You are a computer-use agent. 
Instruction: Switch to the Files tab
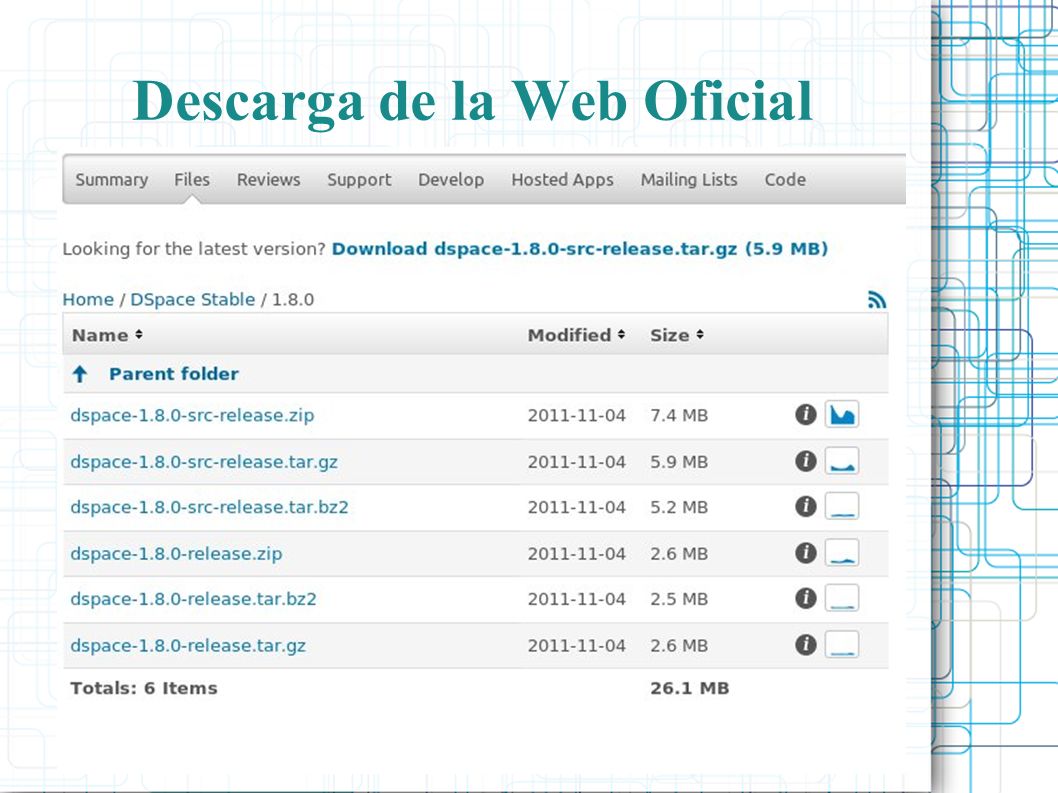pos(192,180)
